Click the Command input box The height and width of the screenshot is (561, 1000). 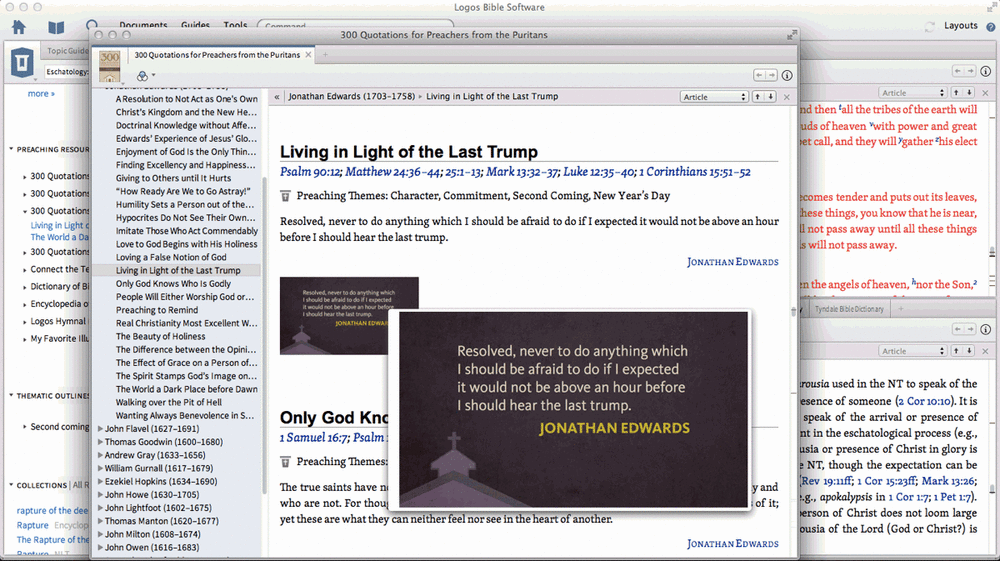(355, 26)
